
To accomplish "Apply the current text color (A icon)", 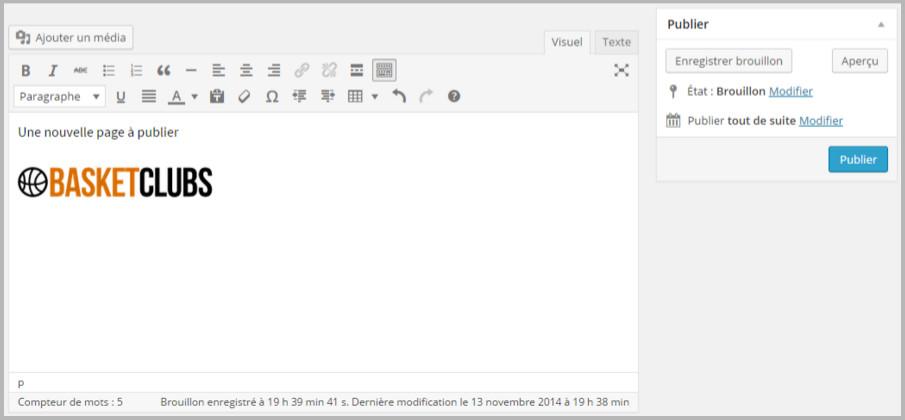I will [x=176, y=96].
